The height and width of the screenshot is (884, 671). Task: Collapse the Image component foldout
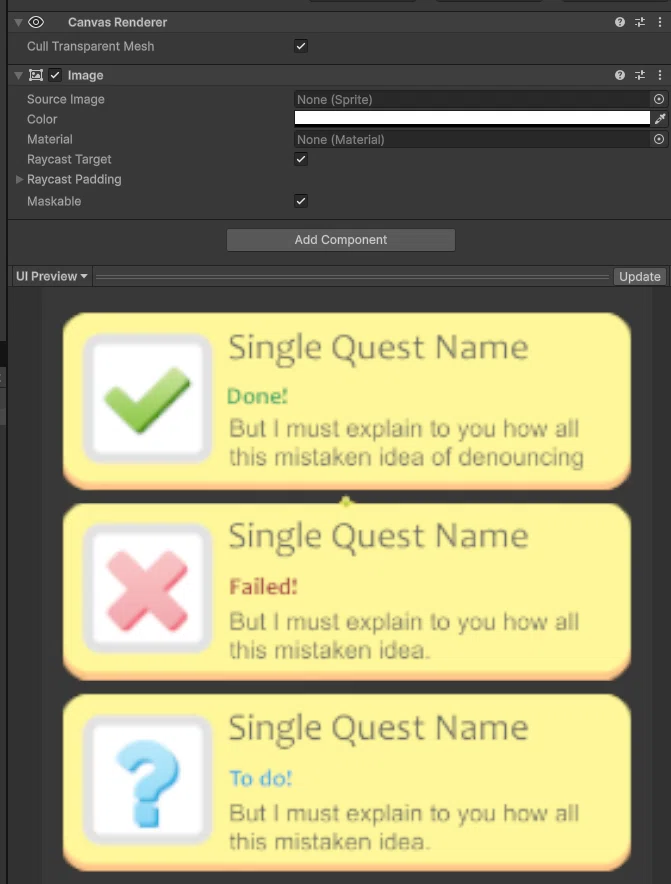coord(19,75)
